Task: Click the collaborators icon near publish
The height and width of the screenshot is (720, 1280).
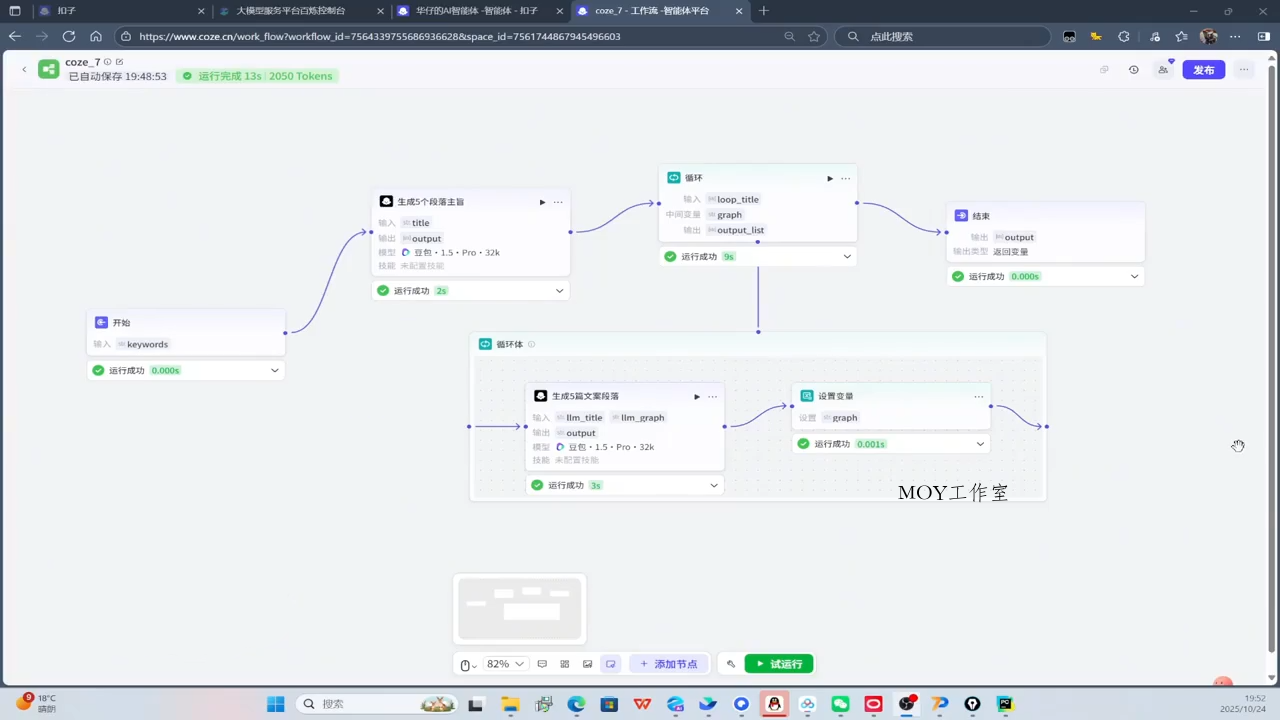Action: (x=1163, y=70)
